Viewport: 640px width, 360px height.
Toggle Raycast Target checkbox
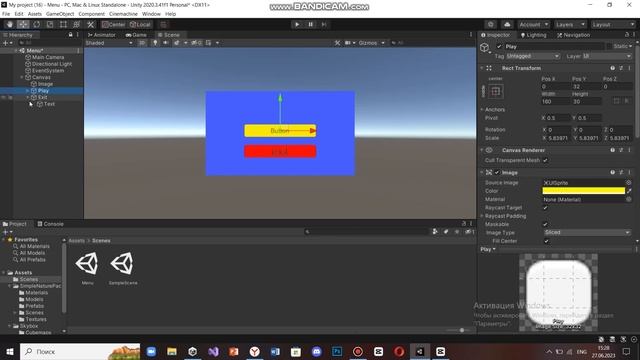[545, 208]
